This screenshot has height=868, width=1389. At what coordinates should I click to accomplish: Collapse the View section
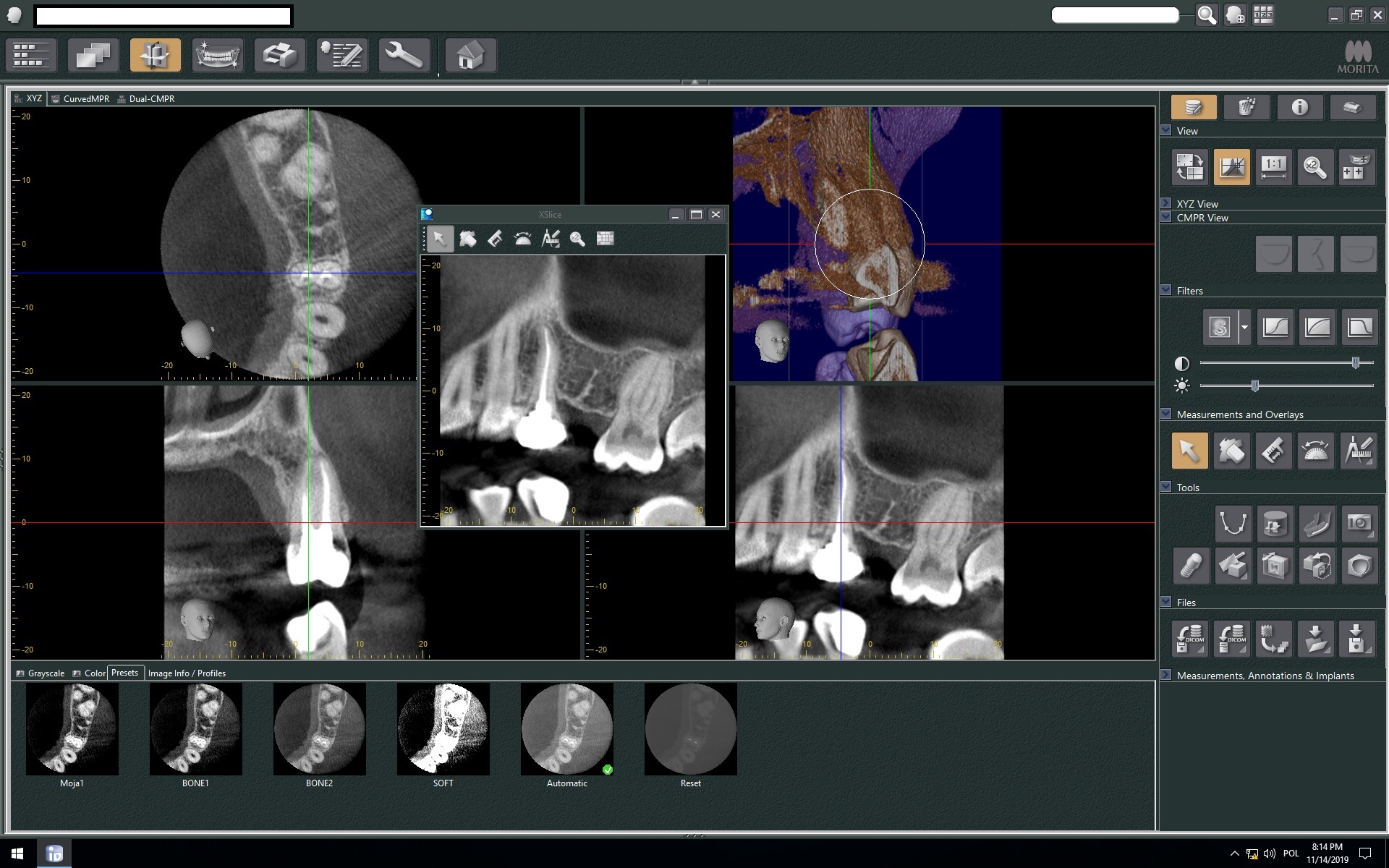(1166, 131)
